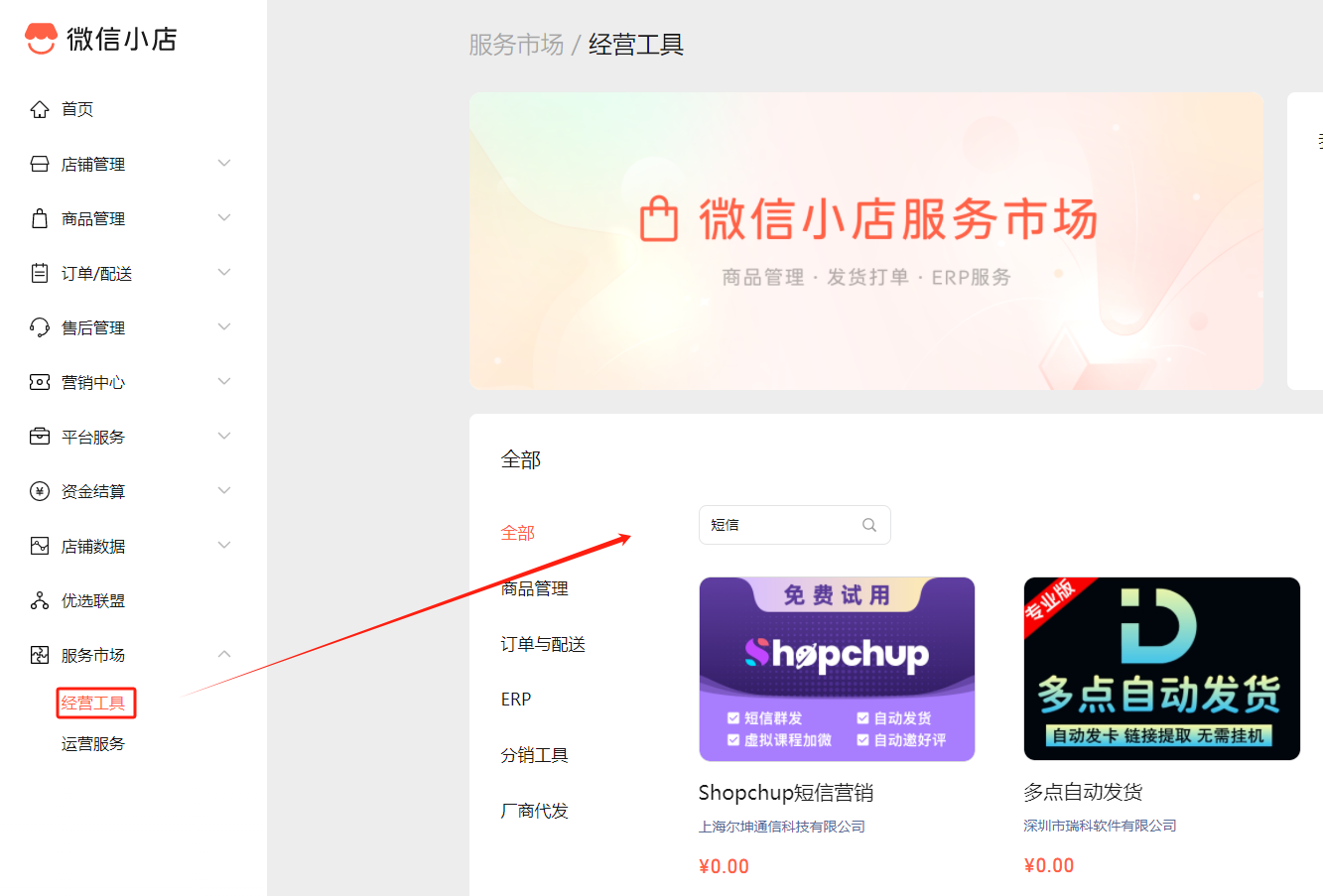The image size is (1323, 896).
Task: Click the 首页 home icon
Action: [40, 109]
